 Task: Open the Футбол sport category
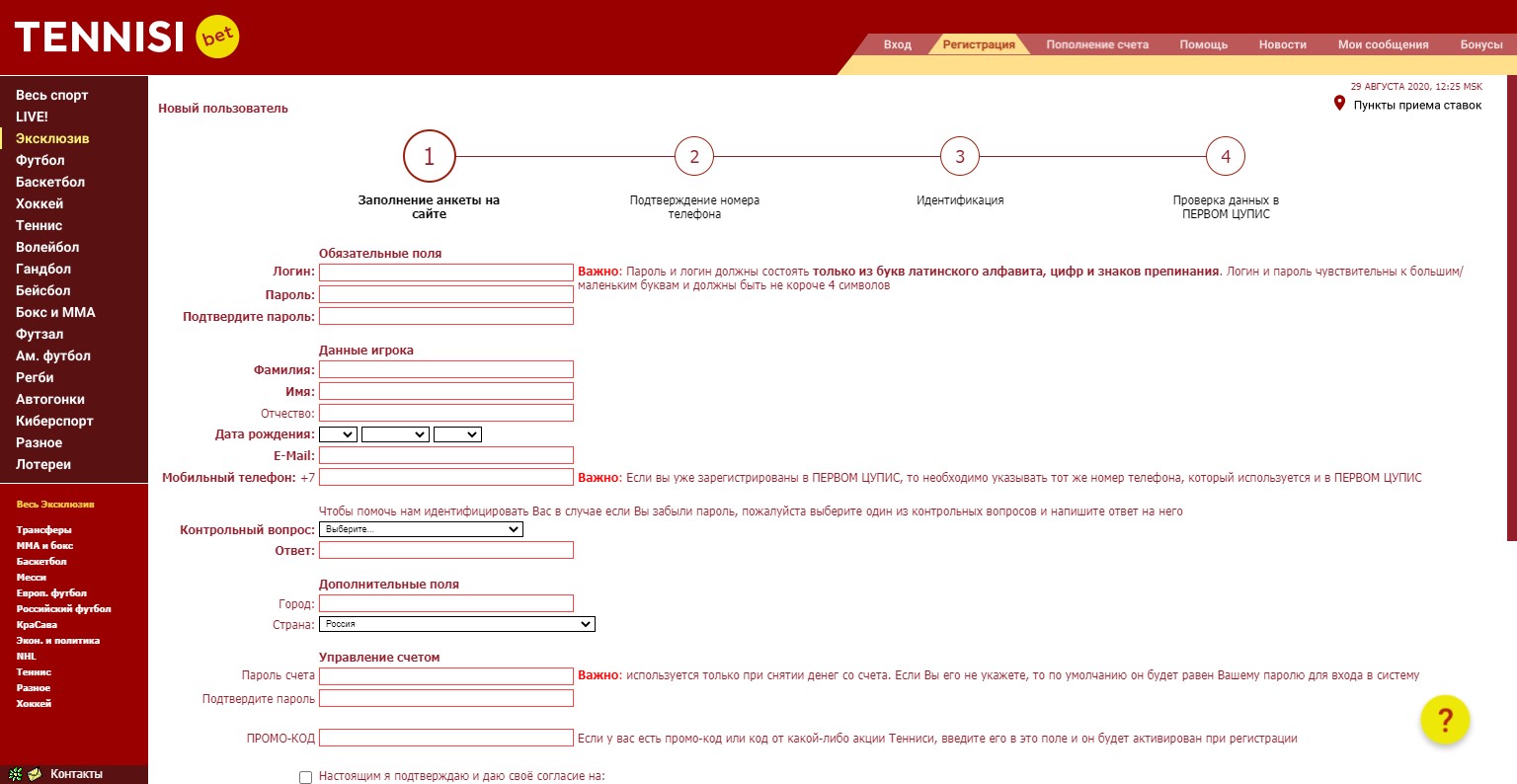(40, 160)
